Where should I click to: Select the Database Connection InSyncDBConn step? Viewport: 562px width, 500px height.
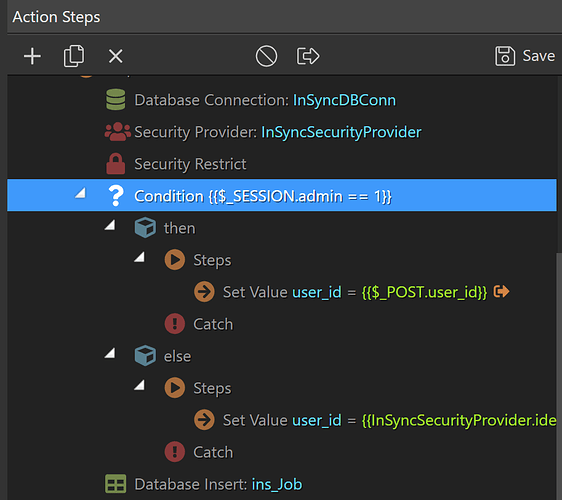[282, 100]
